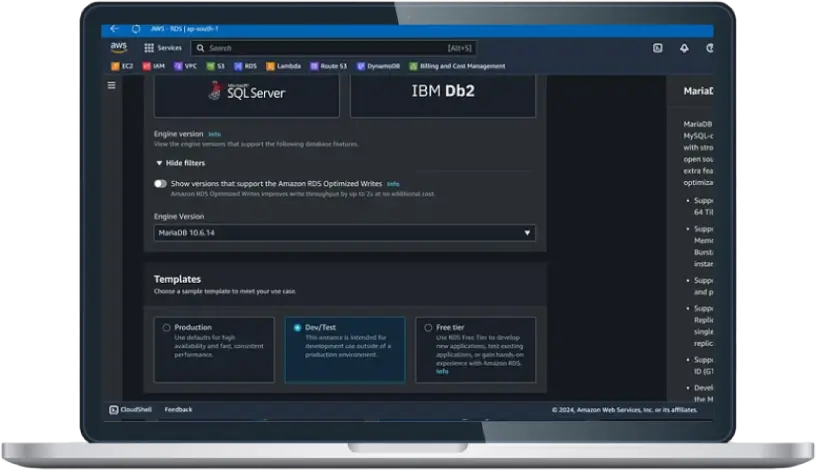Open the IAM shortcut in the favorites bar
Viewport: 816px width, 470px height.
click(x=154, y=66)
